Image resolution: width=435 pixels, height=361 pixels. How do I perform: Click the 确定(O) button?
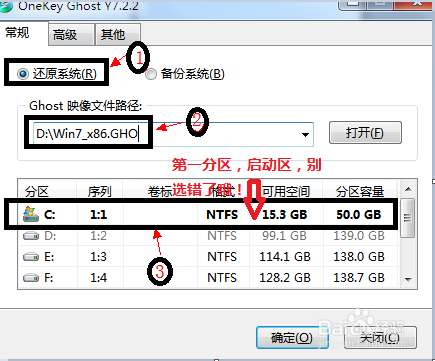[x=292, y=338]
